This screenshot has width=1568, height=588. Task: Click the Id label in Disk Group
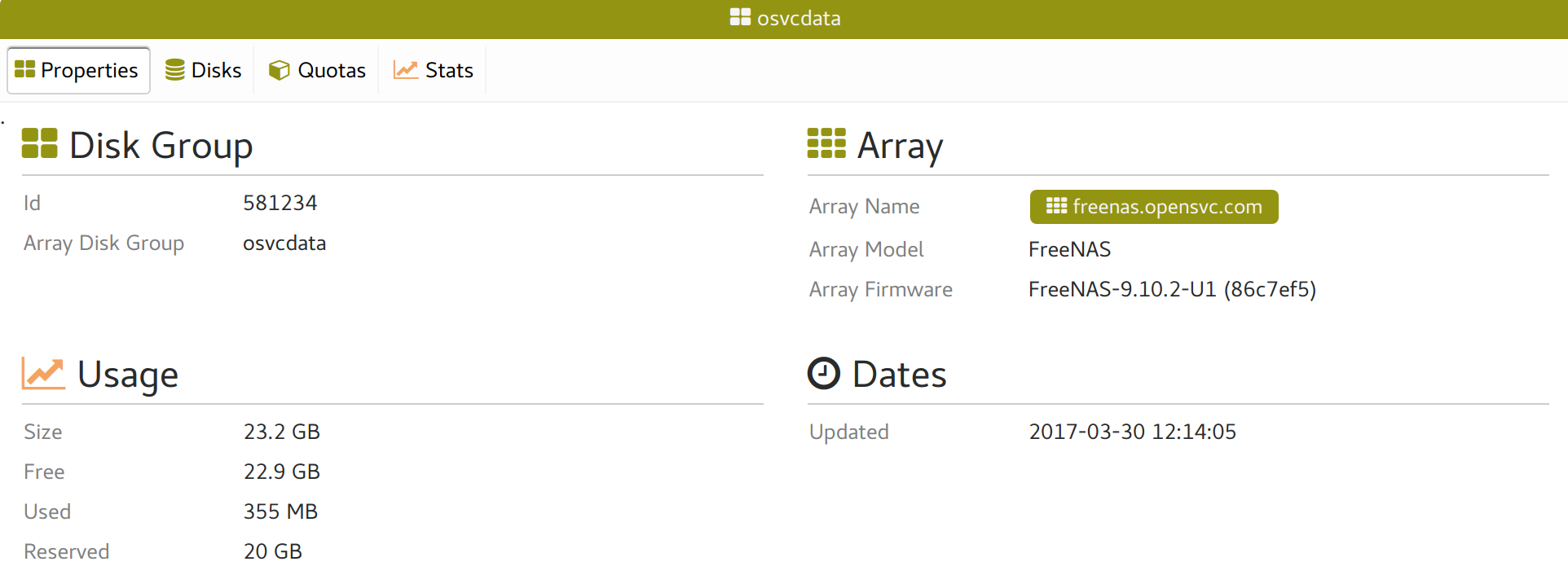(32, 203)
